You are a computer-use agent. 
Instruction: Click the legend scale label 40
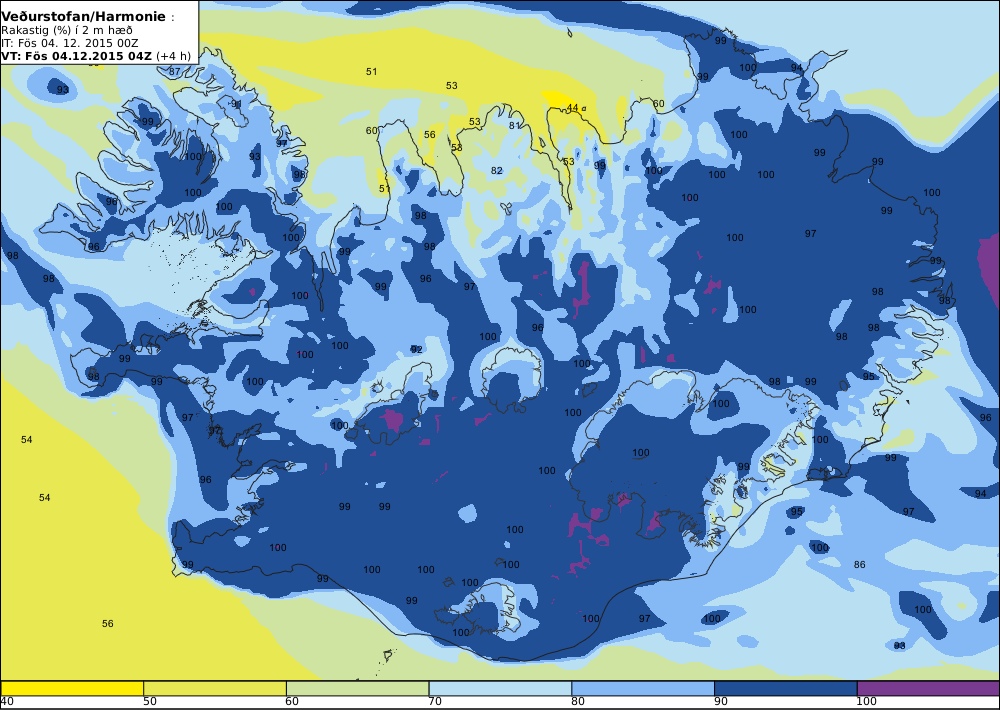8,702
